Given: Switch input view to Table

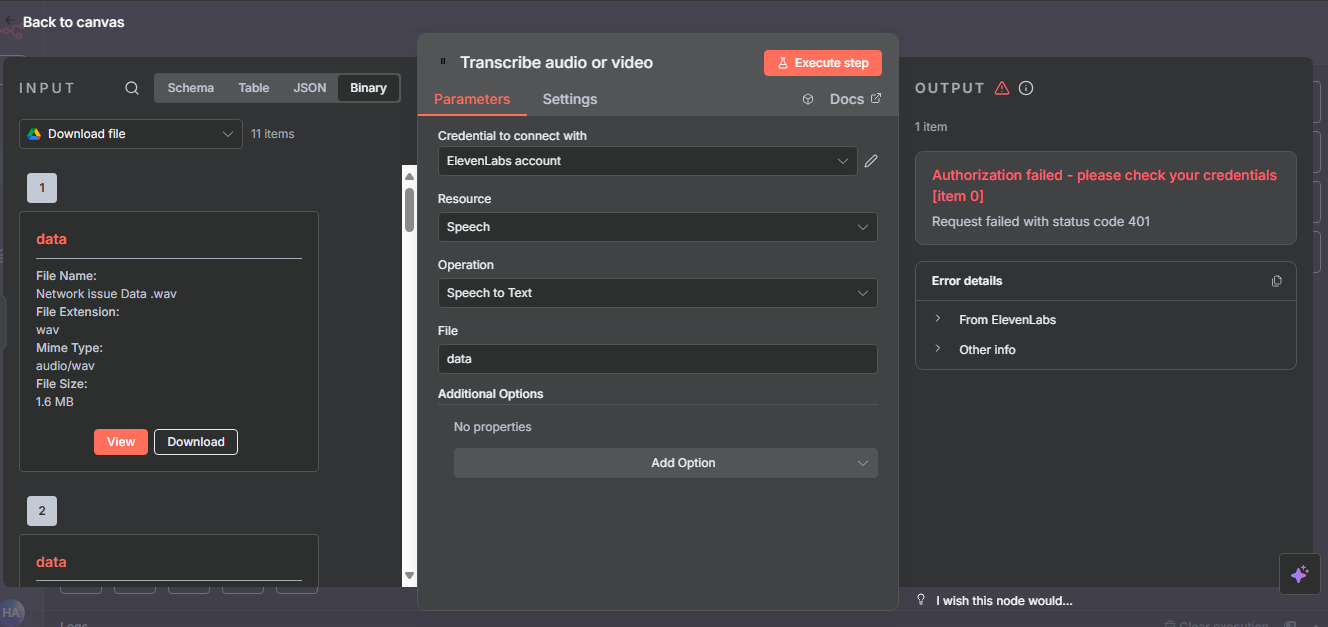Looking at the screenshot, I should click(253, 88).
